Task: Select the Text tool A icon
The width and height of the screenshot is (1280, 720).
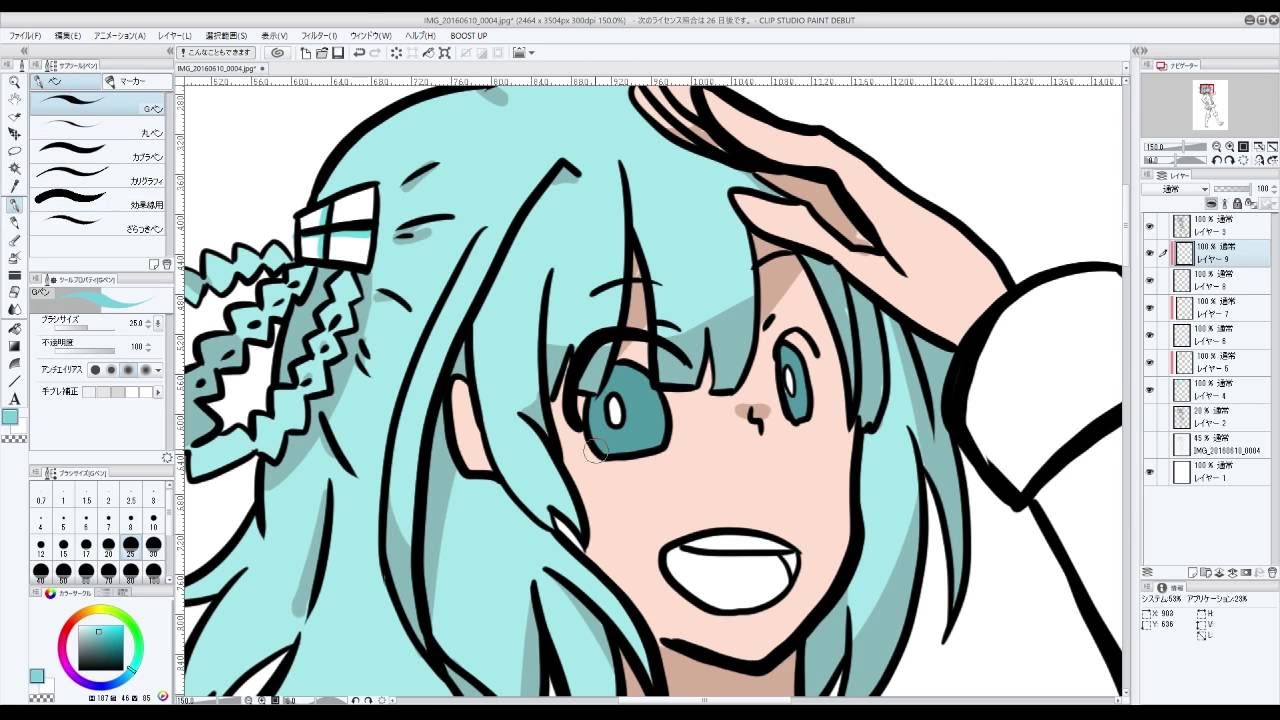Action: click(x=14, y=399)
